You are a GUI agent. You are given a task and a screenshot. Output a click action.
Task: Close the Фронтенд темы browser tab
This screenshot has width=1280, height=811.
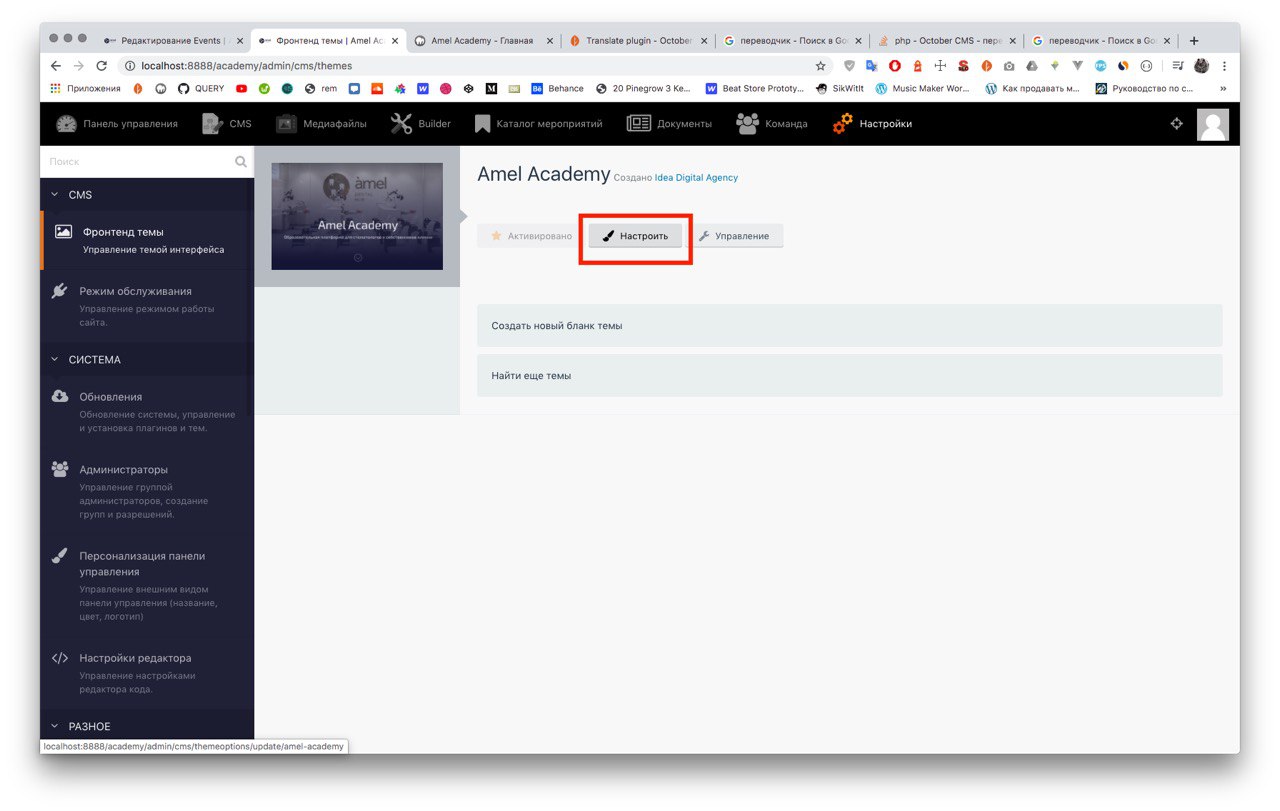(395, 41)
